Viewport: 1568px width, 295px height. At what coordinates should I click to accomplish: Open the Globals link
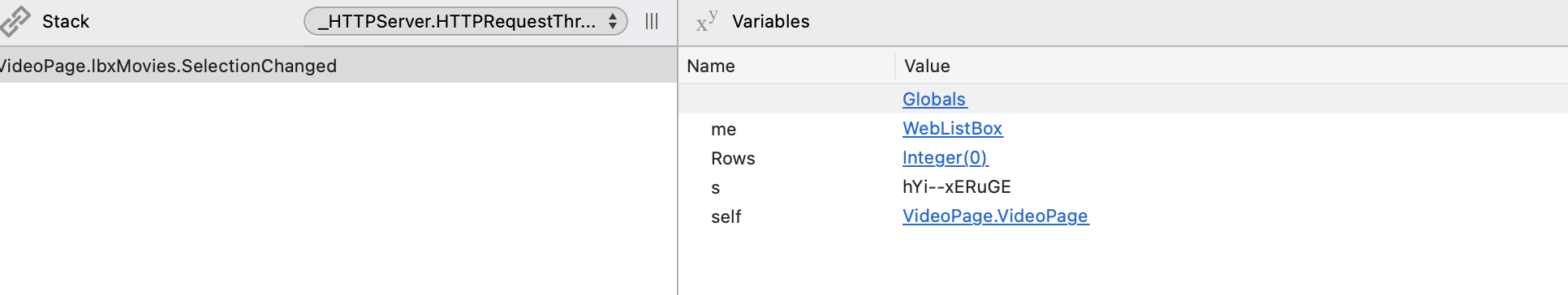pos(934,99)
